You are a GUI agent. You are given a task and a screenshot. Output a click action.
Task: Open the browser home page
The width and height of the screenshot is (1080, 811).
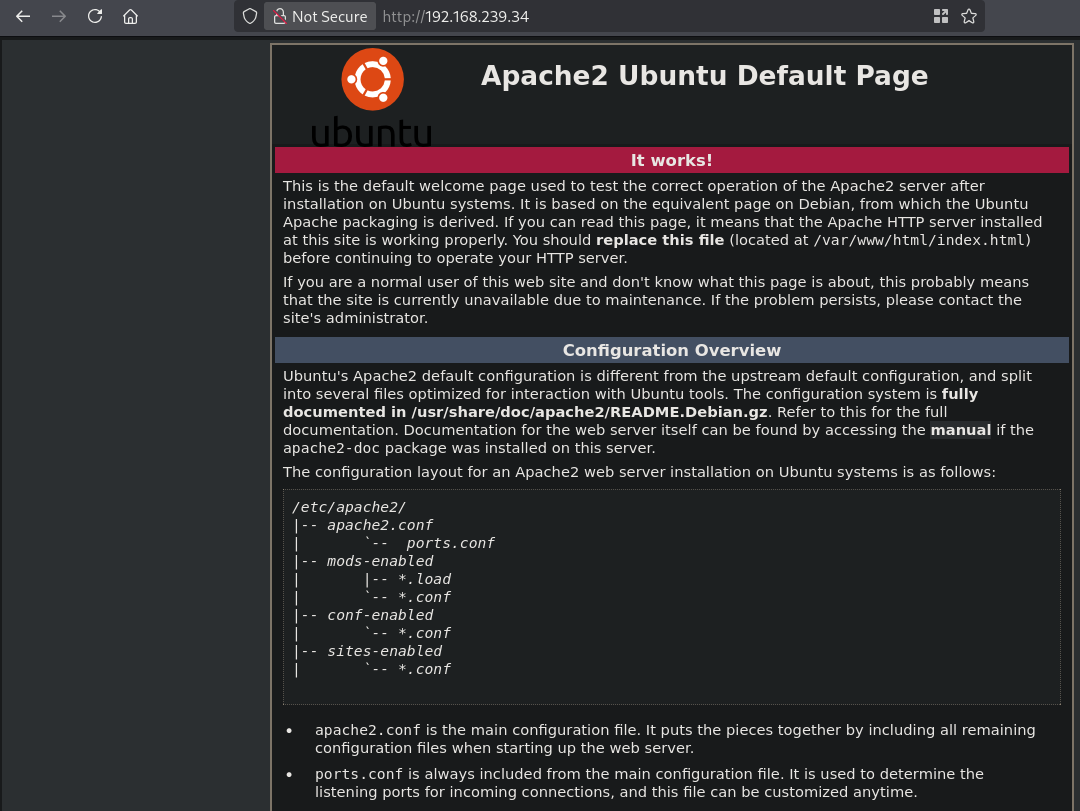point(130,17)
